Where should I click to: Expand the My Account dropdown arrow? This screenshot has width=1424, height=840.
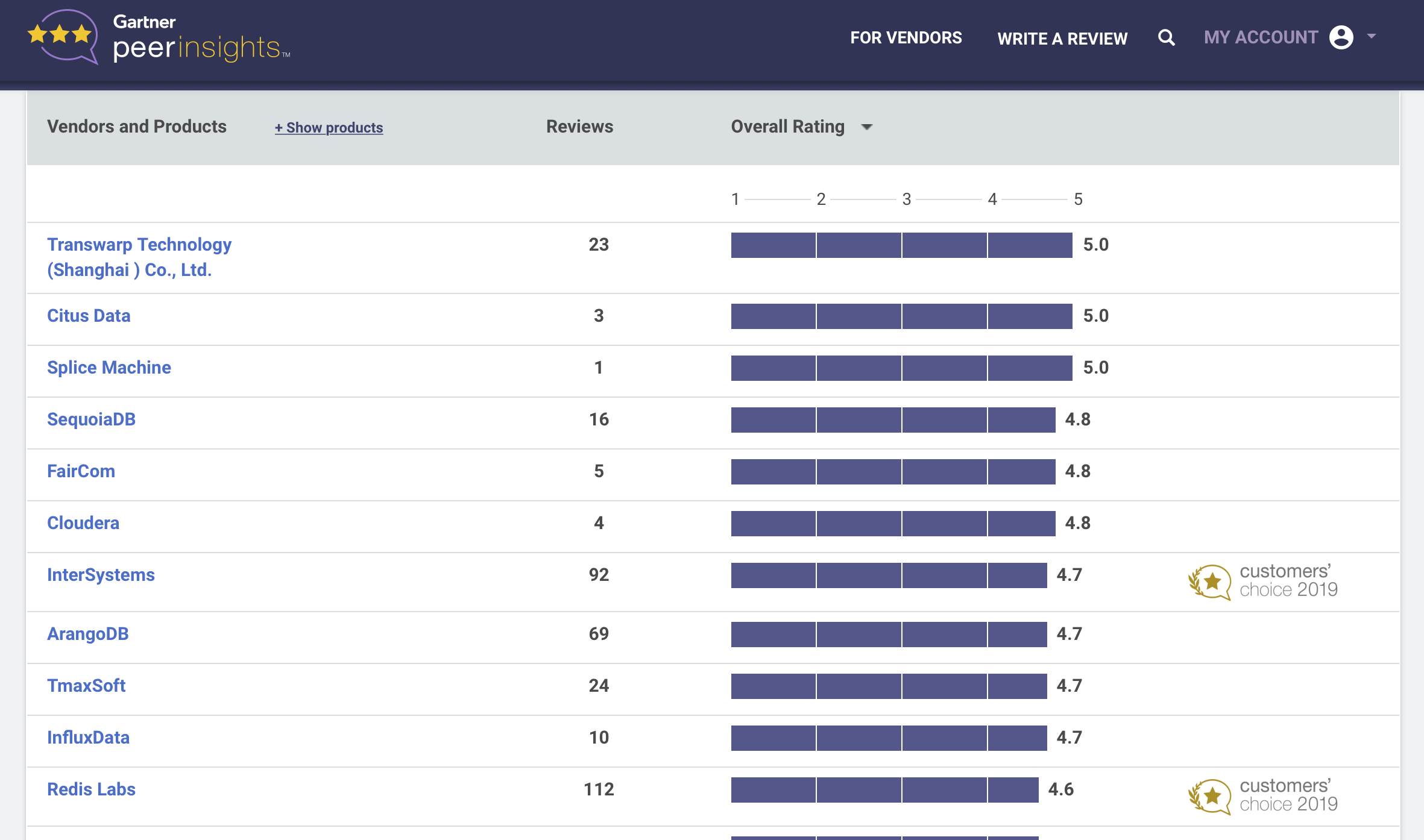[x=1372, y=37]
